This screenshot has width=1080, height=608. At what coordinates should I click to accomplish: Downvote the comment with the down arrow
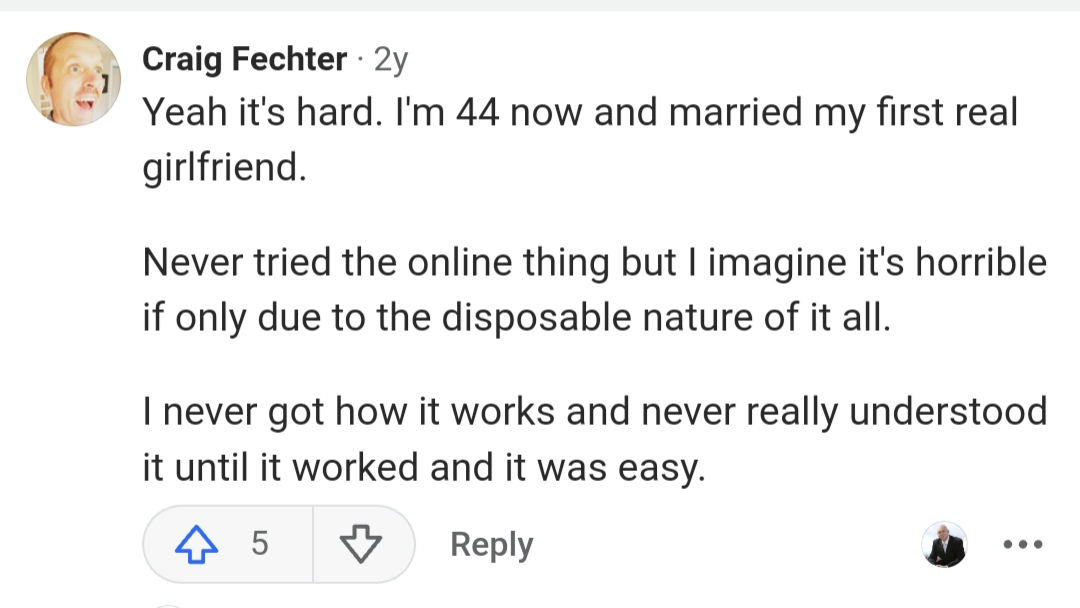point(361,544)
